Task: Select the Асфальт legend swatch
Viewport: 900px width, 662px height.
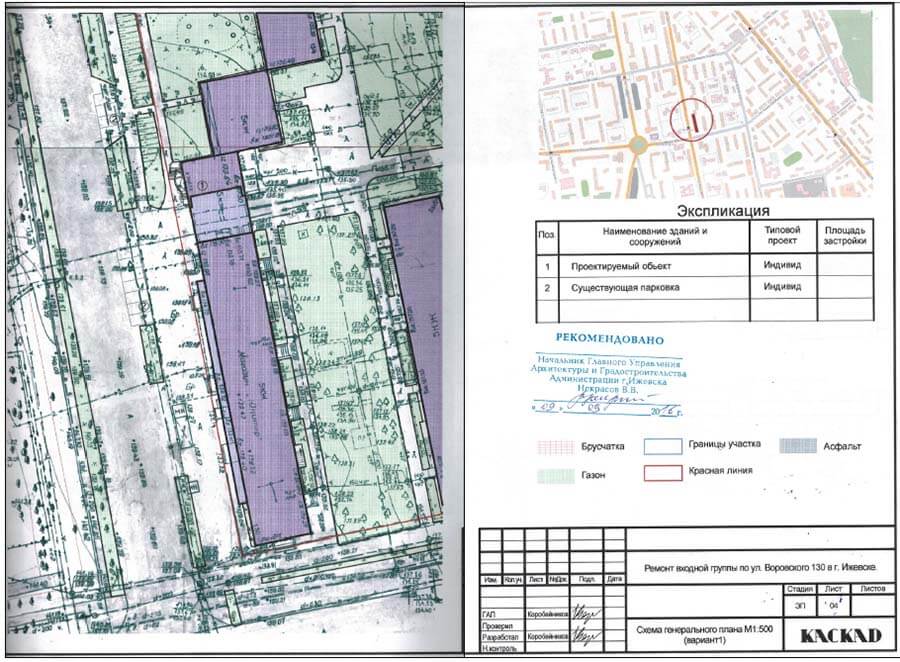Action: (798, 445)
